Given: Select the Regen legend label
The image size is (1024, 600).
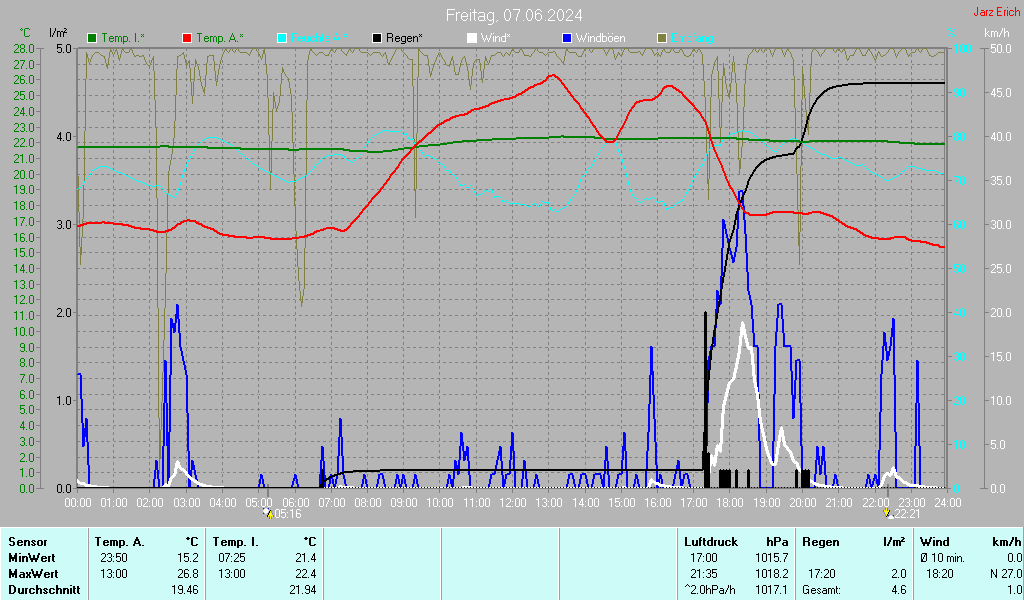Looking at the screenshot, I should (404, 38).
